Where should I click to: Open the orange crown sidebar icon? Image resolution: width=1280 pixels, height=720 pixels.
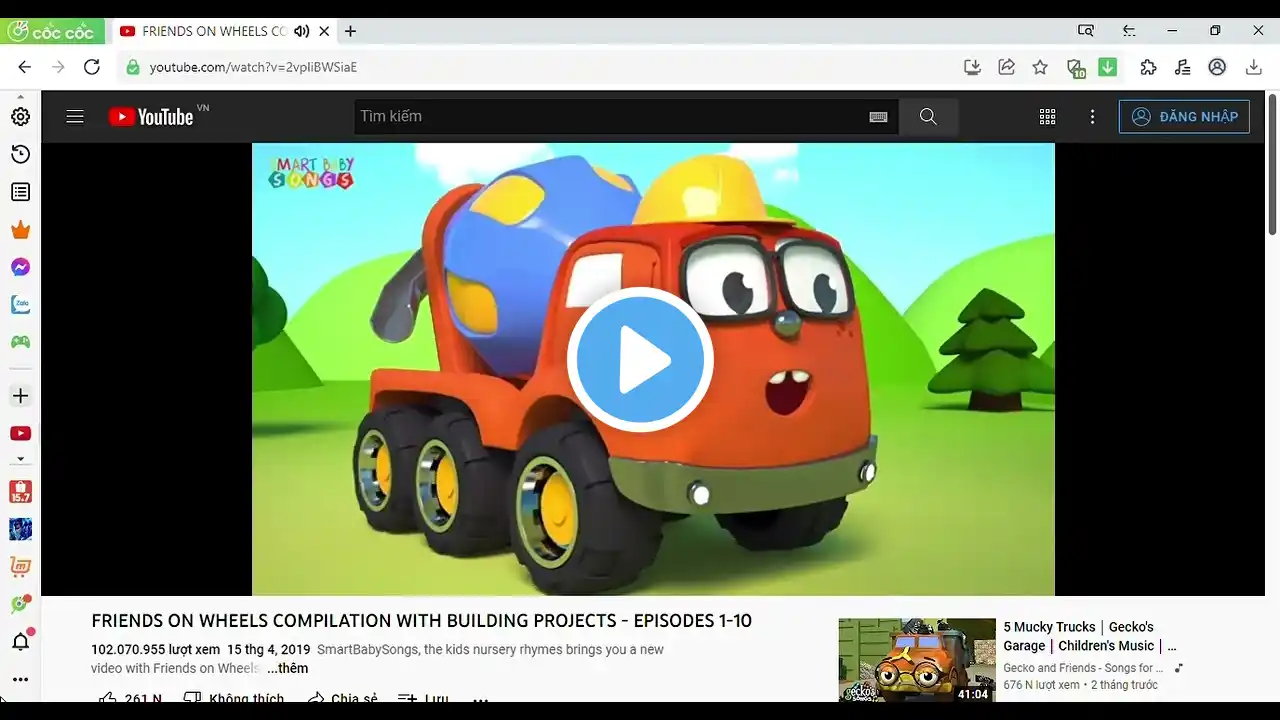click(x=20, y=230)
